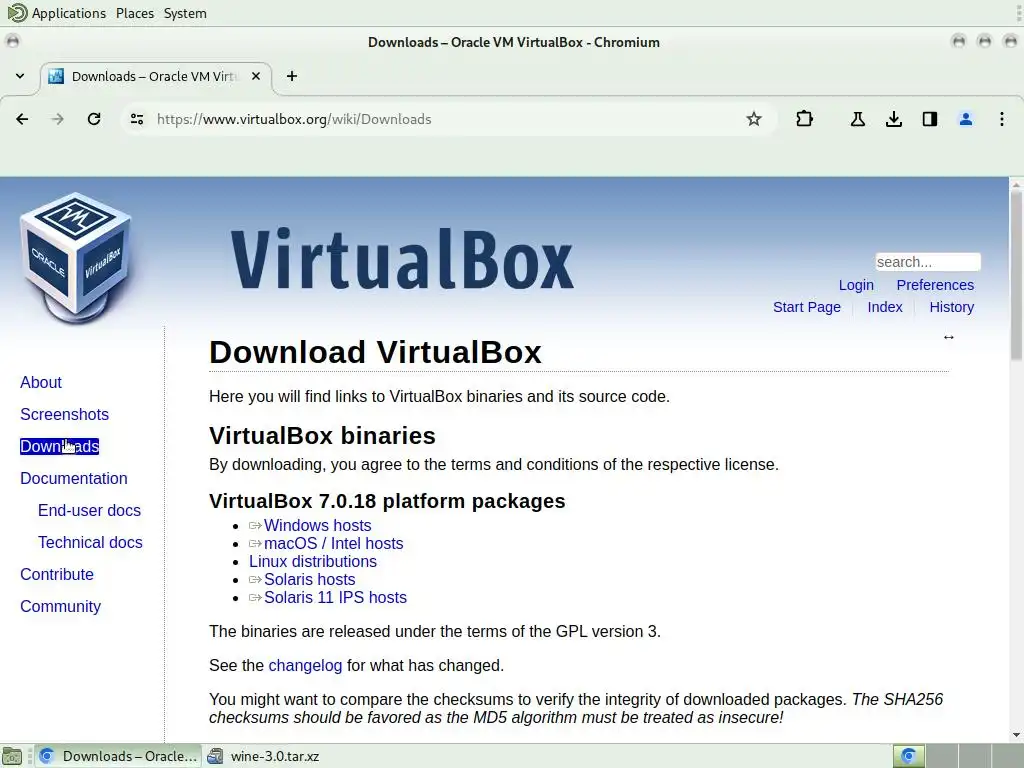Click the scrollbar down arrow
Screen dimensions: 1024x768
1016,735
